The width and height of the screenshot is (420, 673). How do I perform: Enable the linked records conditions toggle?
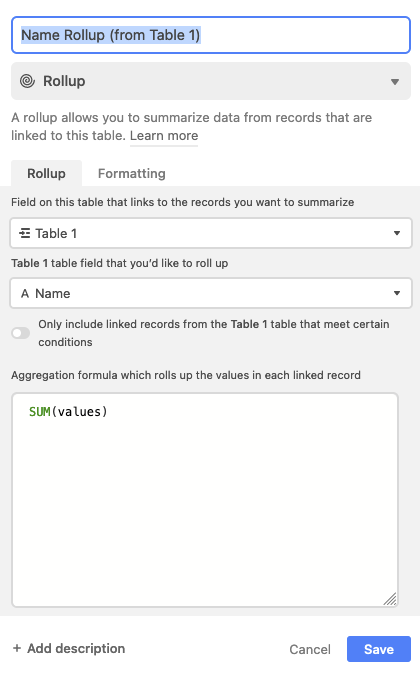21,333
